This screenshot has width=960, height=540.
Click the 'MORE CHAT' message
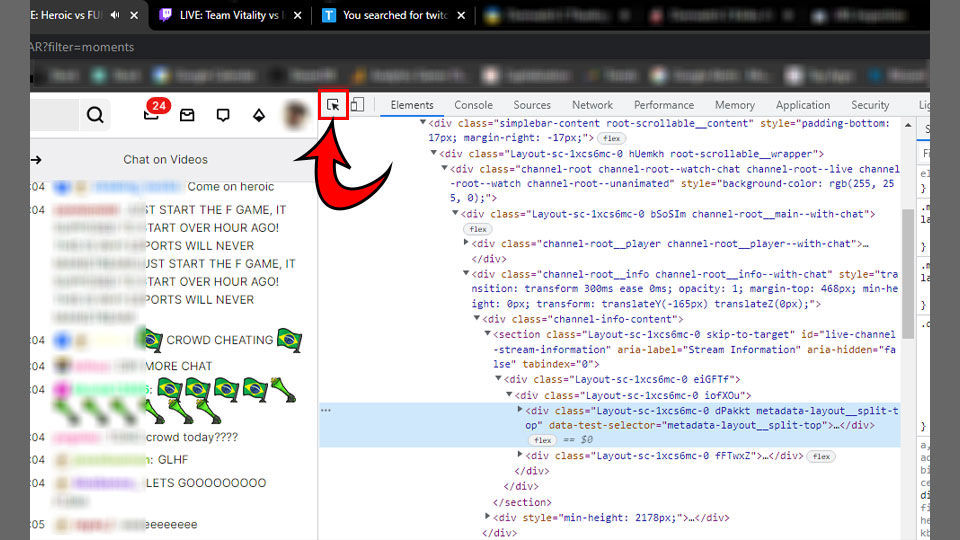click(179, 366)
